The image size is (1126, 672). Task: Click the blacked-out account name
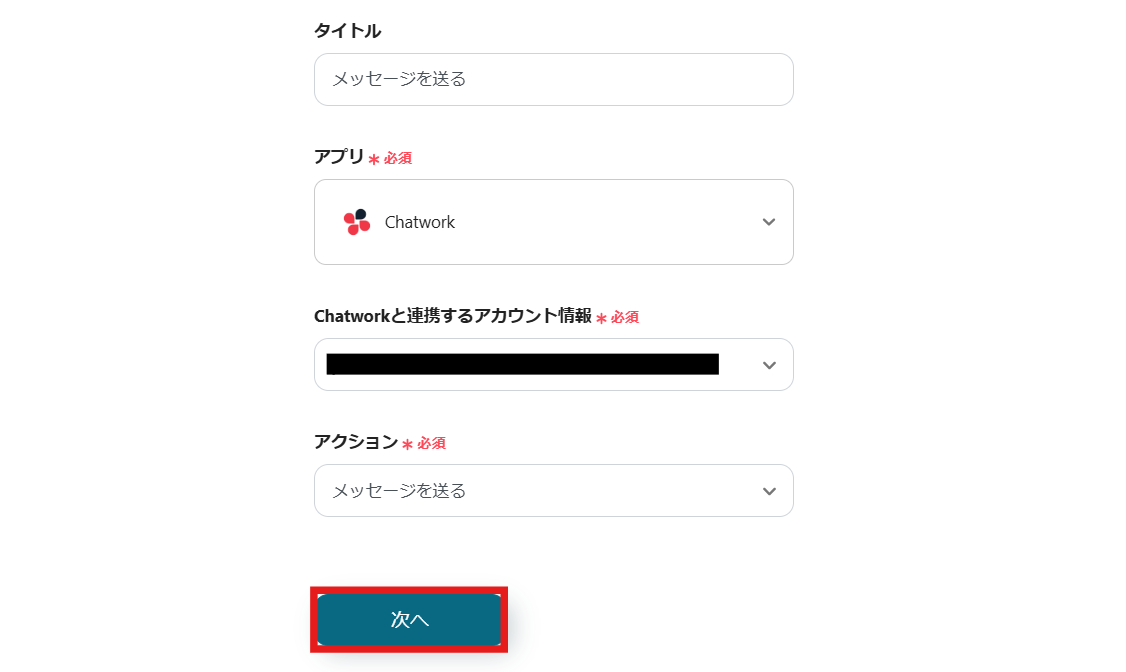(x=522, y=364)
